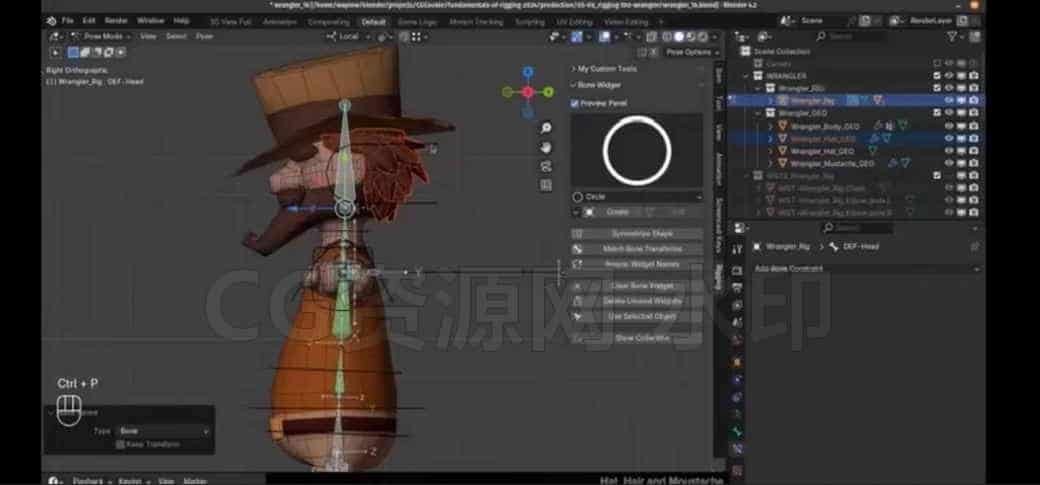Open the Render menu
This screenshot has height=485, width=1040.
pos(116,21)
